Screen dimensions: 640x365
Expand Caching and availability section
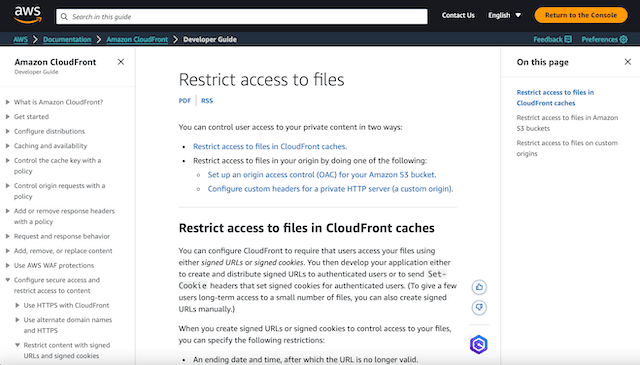7,146
